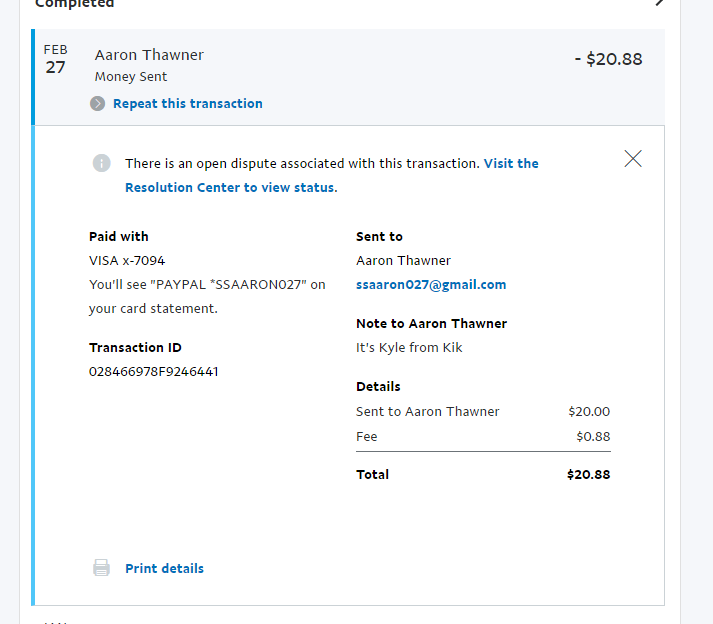Viewport: 713px width, 624px height.
Task: Click the bold Total $20.88 value
Action: (x=588, y=474)
